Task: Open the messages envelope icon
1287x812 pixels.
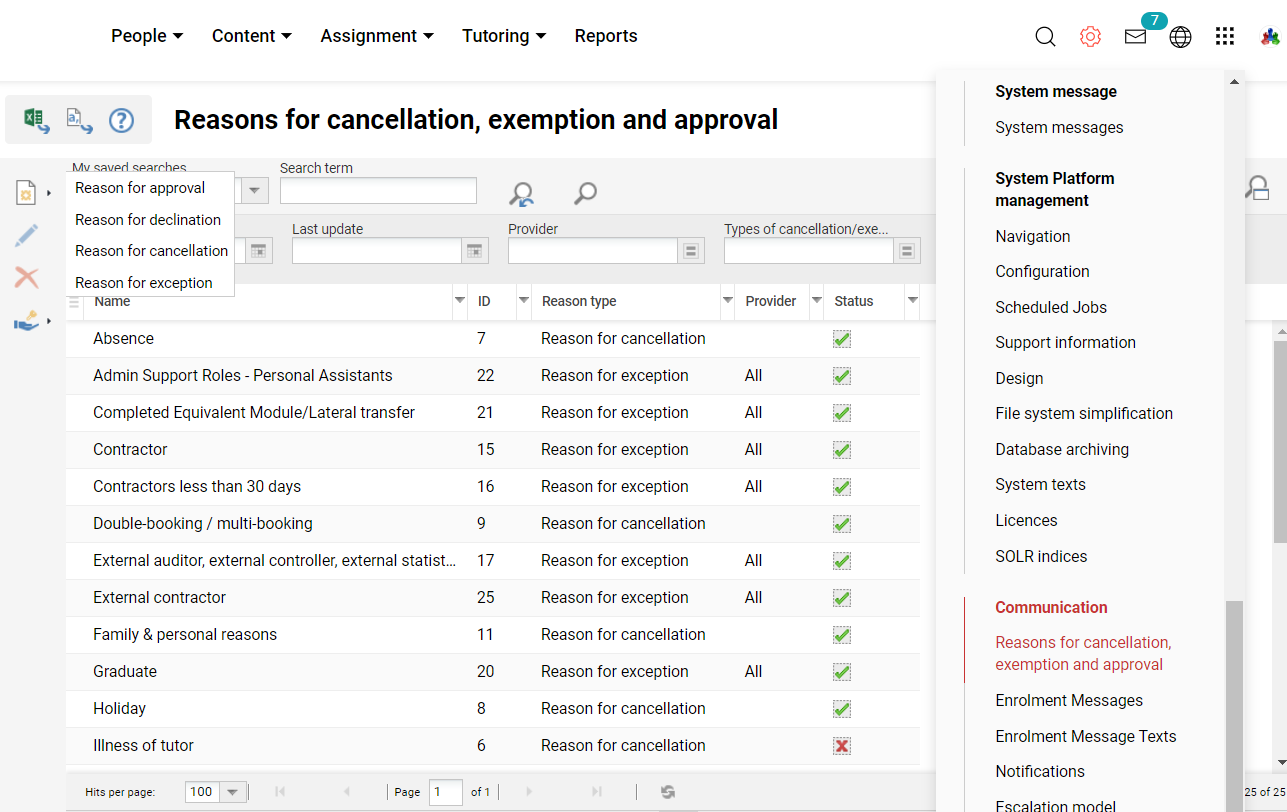Action: 1135,37
